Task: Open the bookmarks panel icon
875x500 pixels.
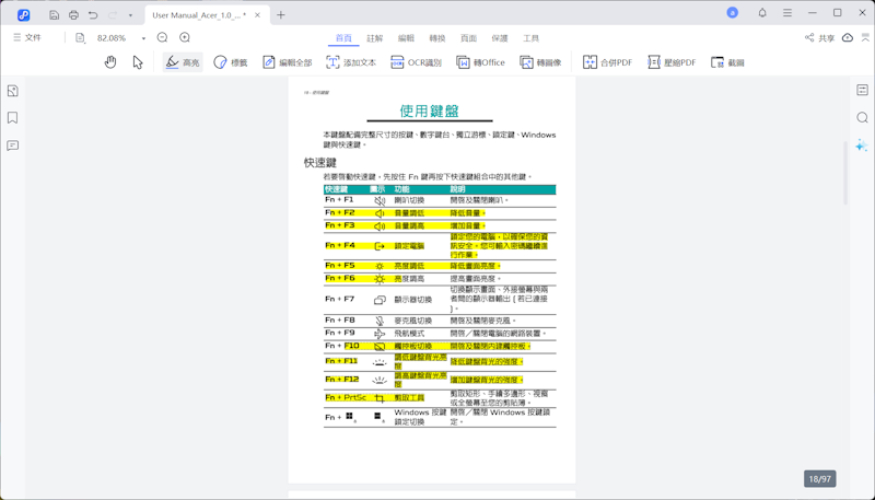Action: 13,117
